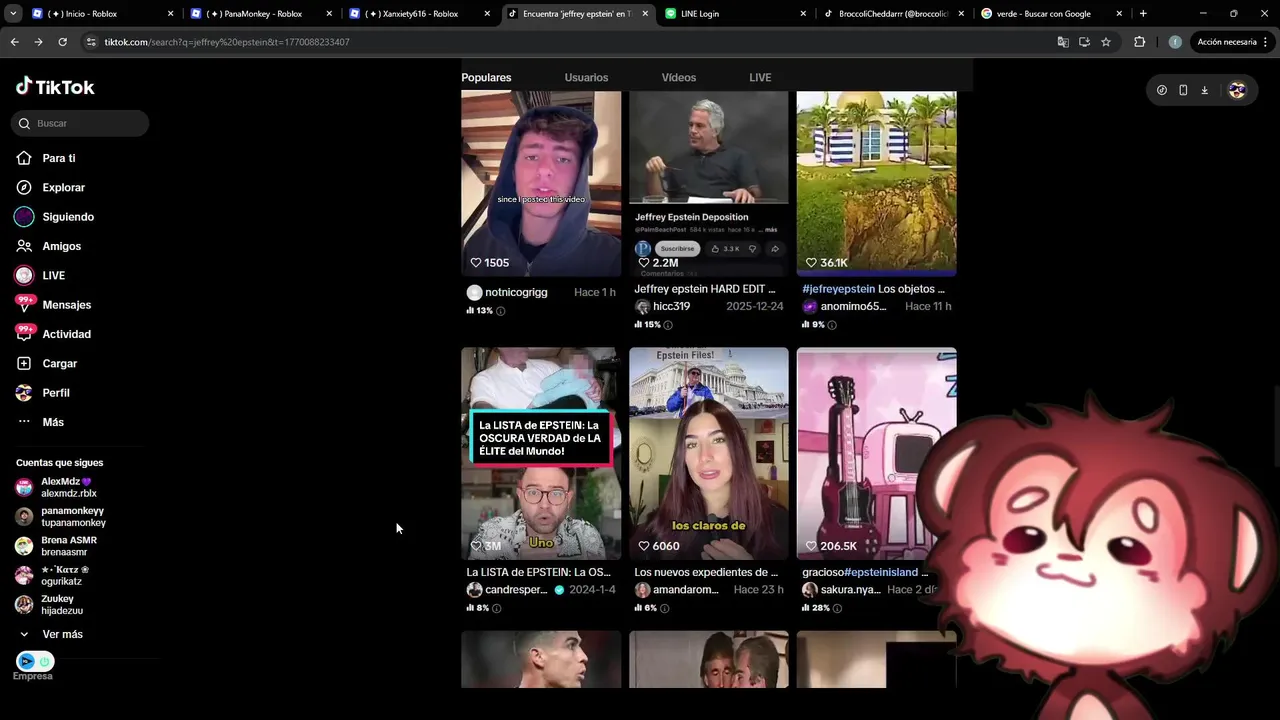Open the sakura.nya... profile link
This screenshot has width=1280, height=720.
click(x=851, y=590)
